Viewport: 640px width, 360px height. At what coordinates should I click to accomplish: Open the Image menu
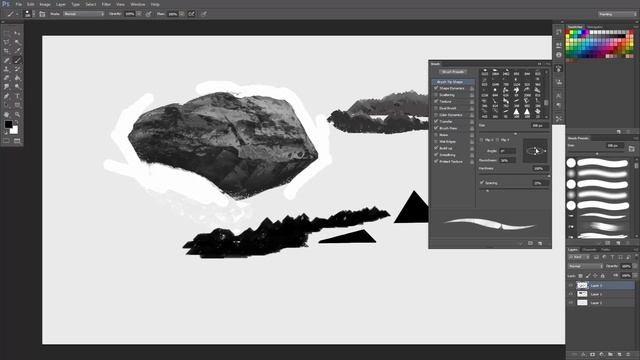point(45,4)
